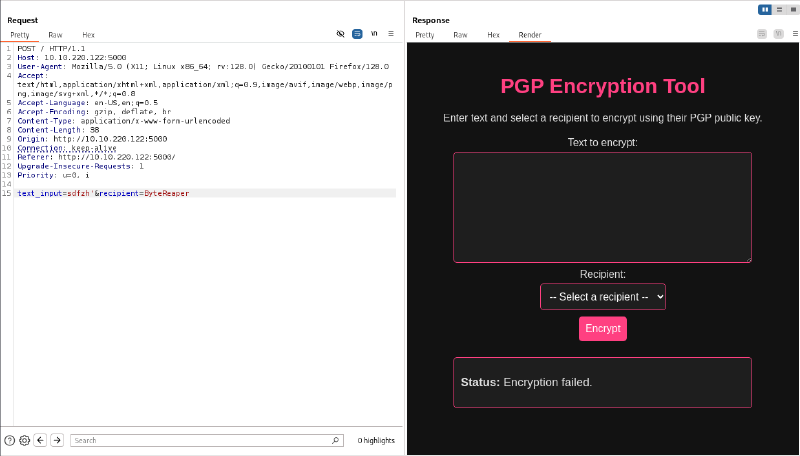Select the combined tabbed layout icon
This screenshot has width=800, height=456.
(791, 9)
